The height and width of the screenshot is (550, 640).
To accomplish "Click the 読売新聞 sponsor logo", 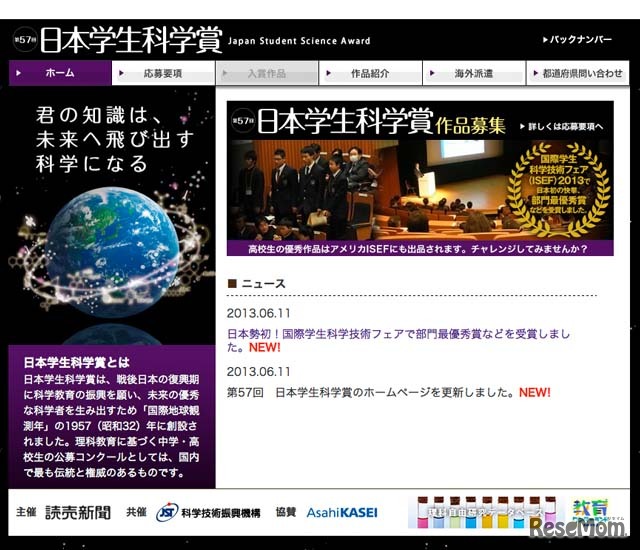I will (x=78, y=512).
